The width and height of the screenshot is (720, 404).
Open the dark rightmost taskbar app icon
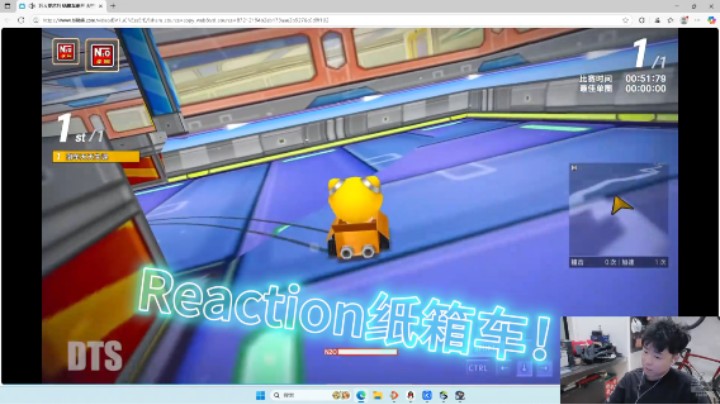(460, 395)
